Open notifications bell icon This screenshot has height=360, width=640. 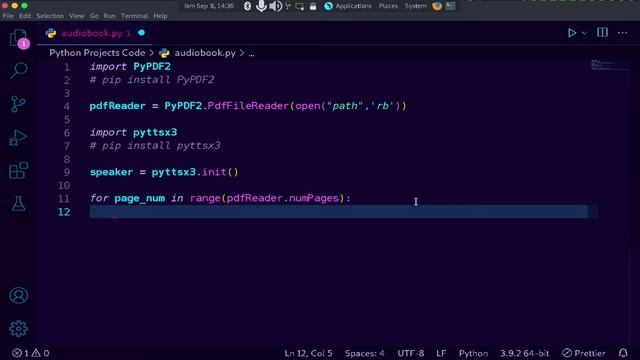tap(623, 353)
